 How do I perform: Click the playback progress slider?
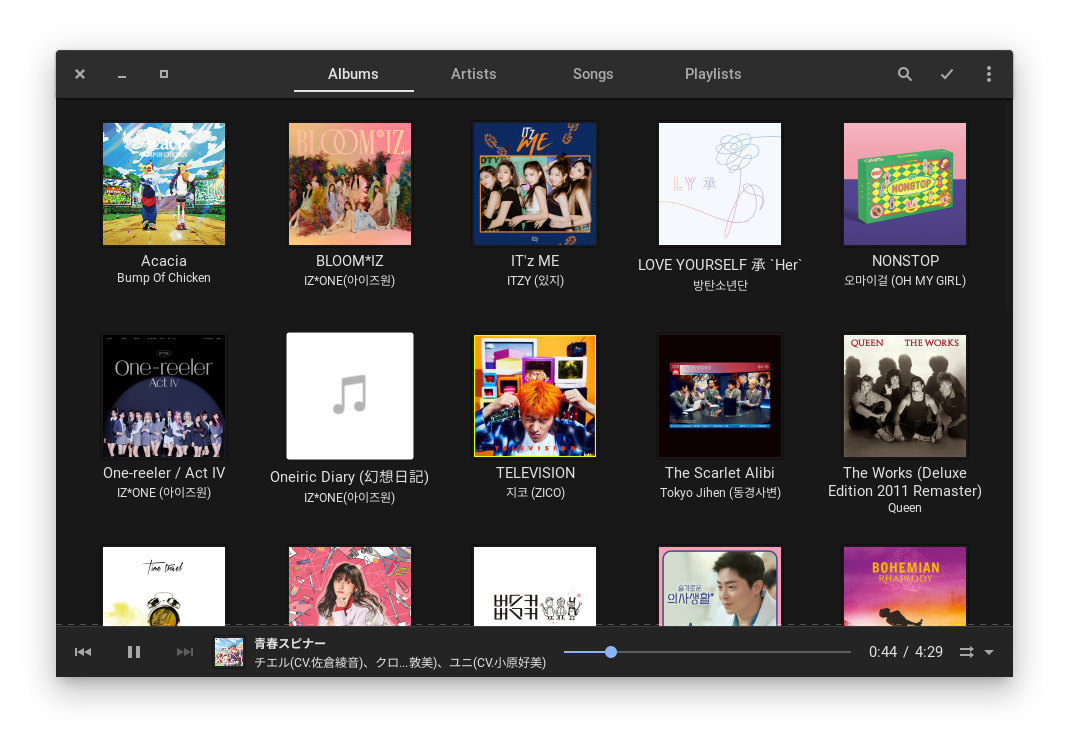tap(707, 652)
